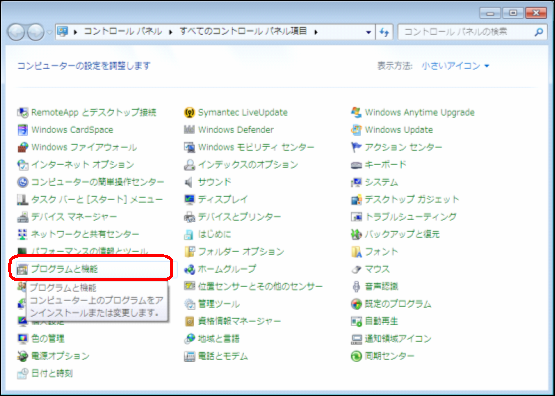
Task: Open the Windows ファイアウォール icon
Action: tap(22, 147)
